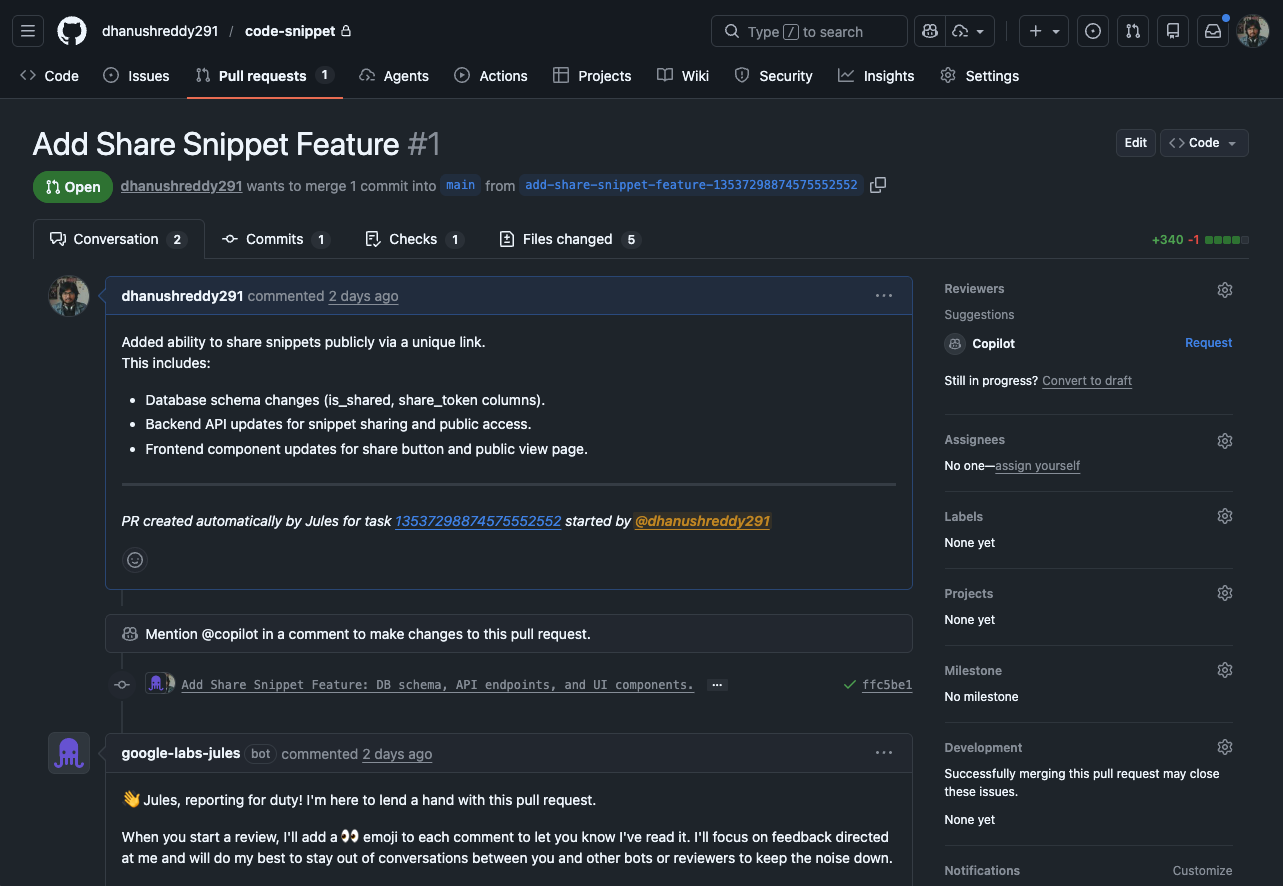Click the first comment's 2 days ago timestamp
This screenshot has height=886, width=1283.
[x=363, y=296]
